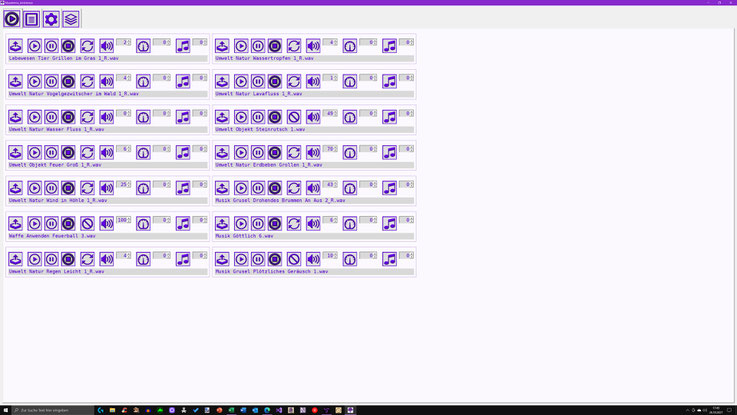Click upload icon of Plötzliches Geräusch track
The height and width of the screenshot is (415, 737).
click(x=222, y=259)
